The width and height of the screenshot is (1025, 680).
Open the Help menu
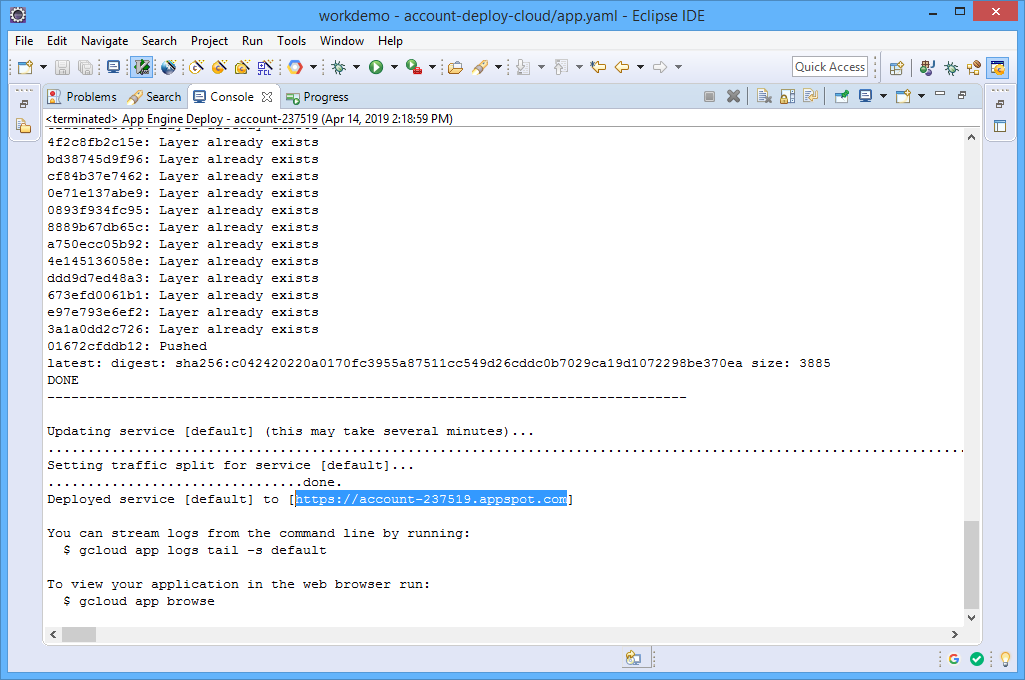coord(390,41)
